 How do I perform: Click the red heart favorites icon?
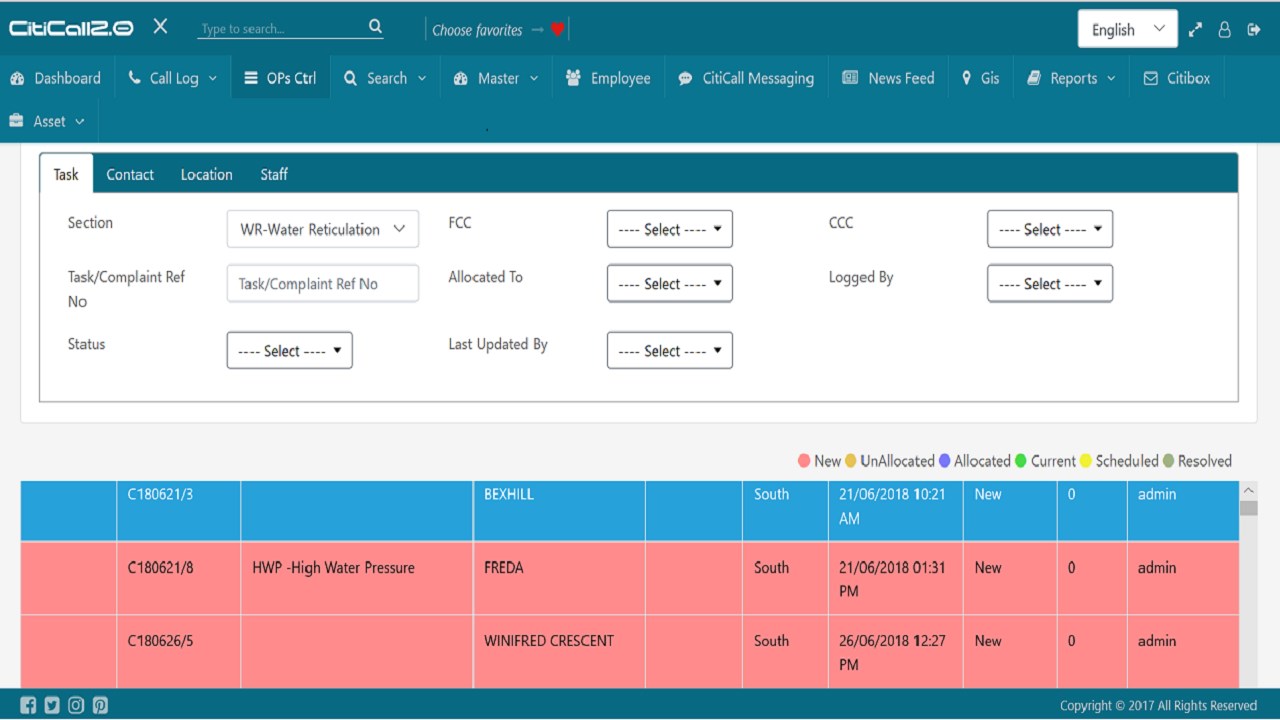[558, 30]
